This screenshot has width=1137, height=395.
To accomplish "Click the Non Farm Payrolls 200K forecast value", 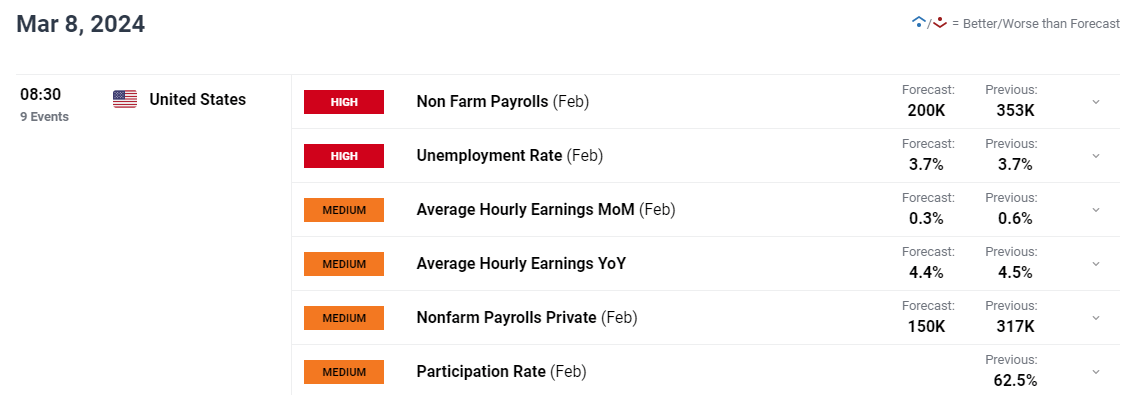I will coord(927,111).
